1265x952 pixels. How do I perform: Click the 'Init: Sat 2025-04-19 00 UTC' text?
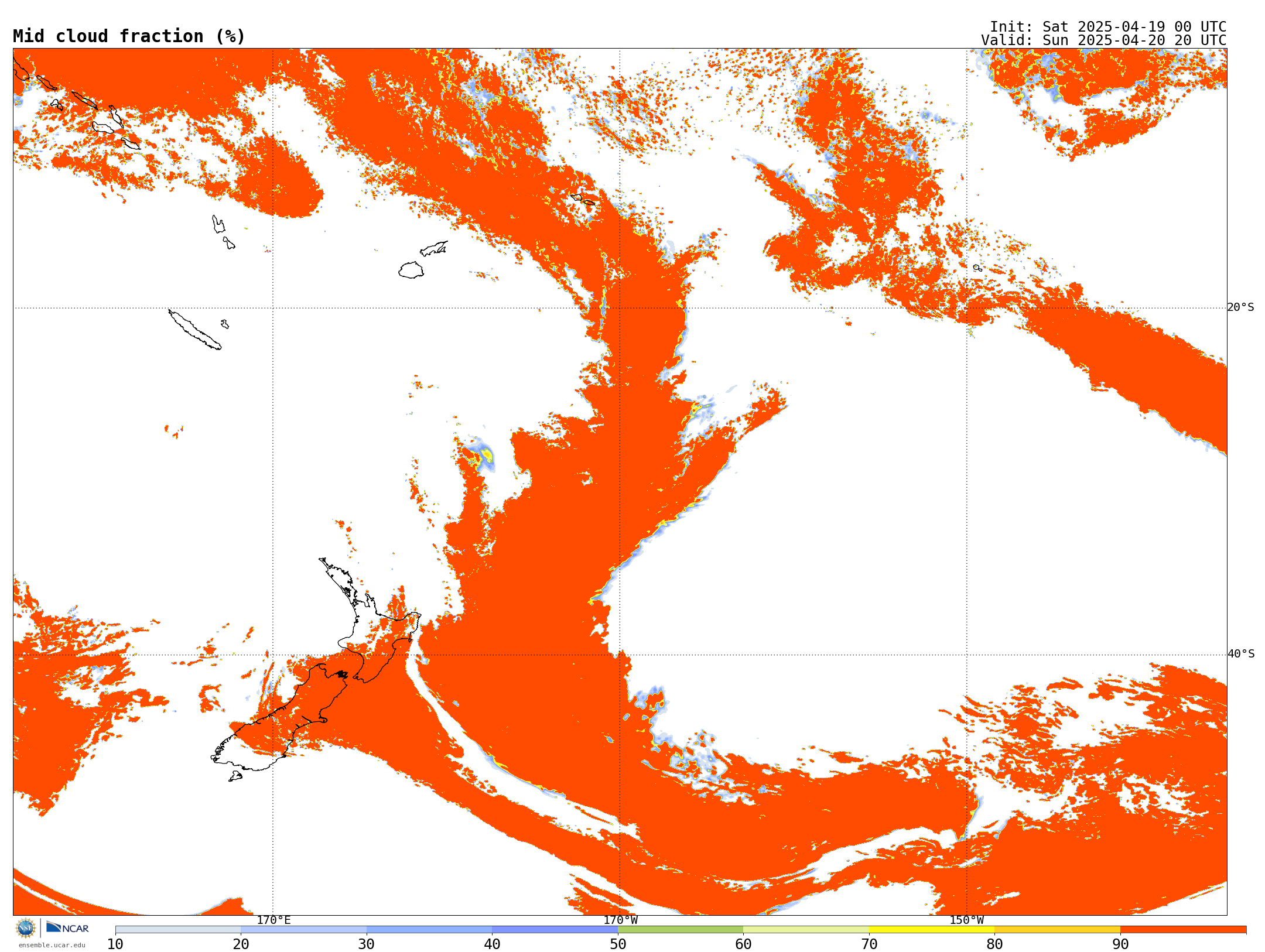coord(1108,27)
